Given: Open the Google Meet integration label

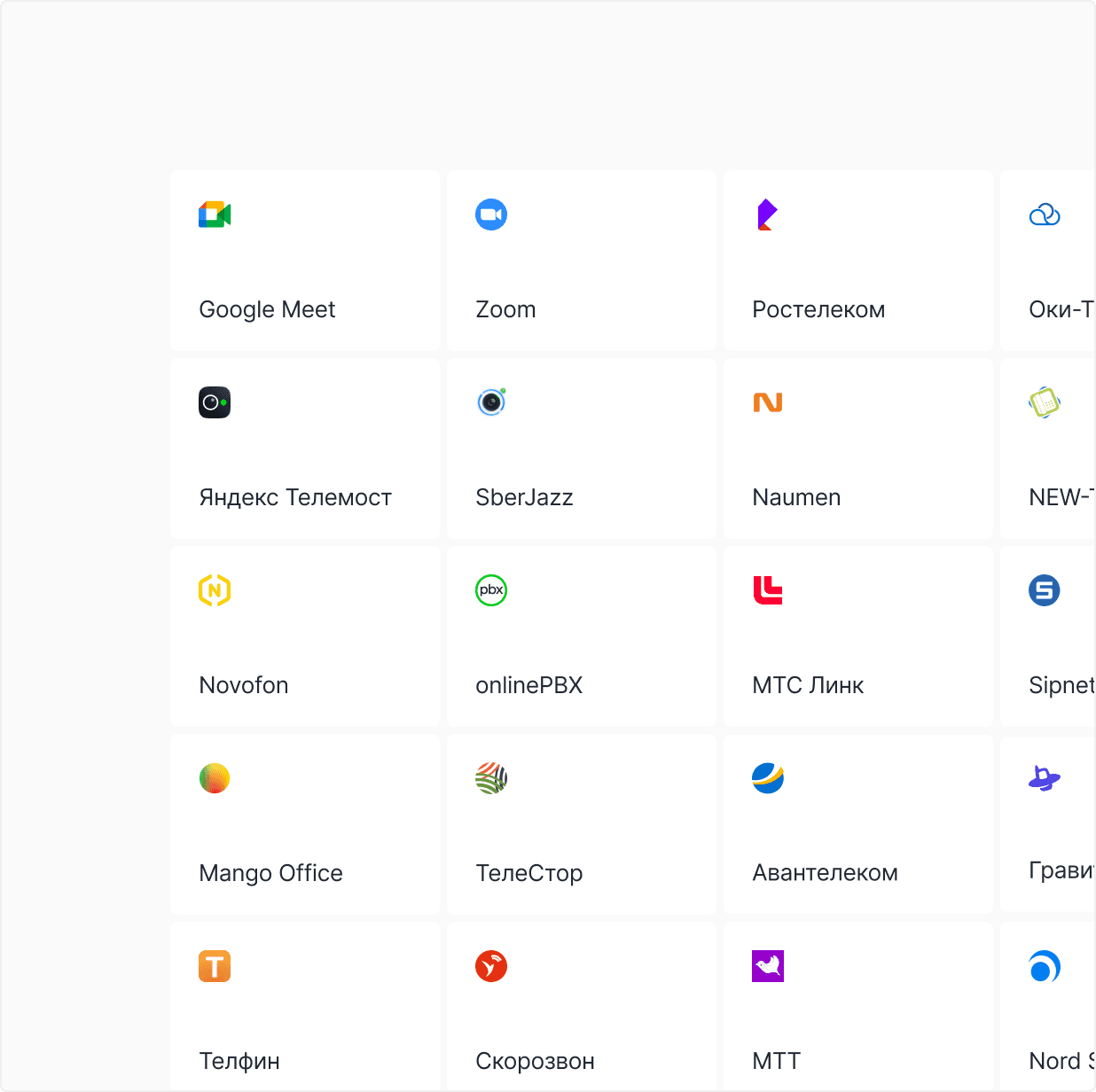Looking at the screenshot, I should (x=267, y=309).
